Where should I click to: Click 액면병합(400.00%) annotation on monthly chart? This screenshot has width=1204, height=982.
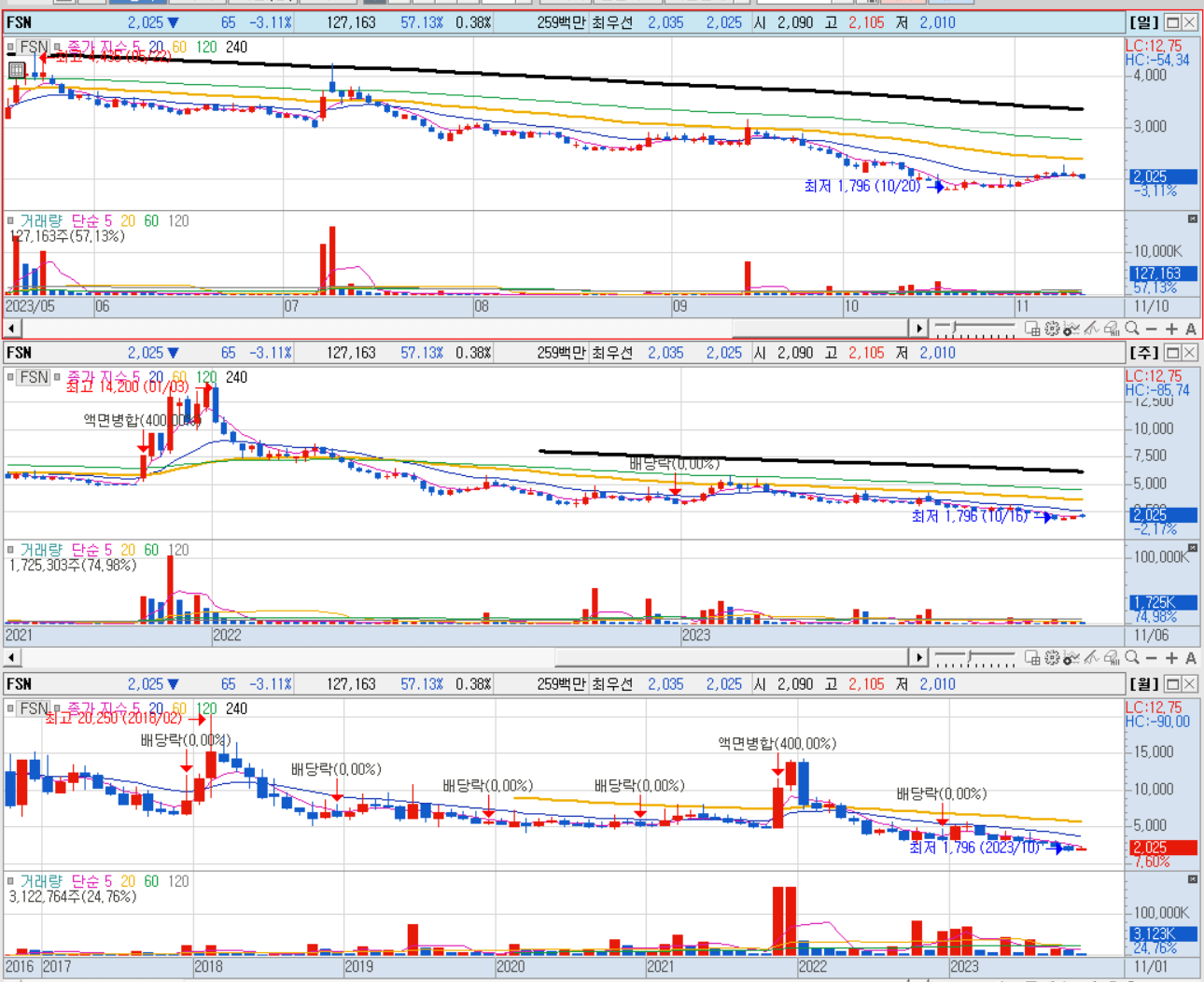pyautogui.click(x=777, y=744)
